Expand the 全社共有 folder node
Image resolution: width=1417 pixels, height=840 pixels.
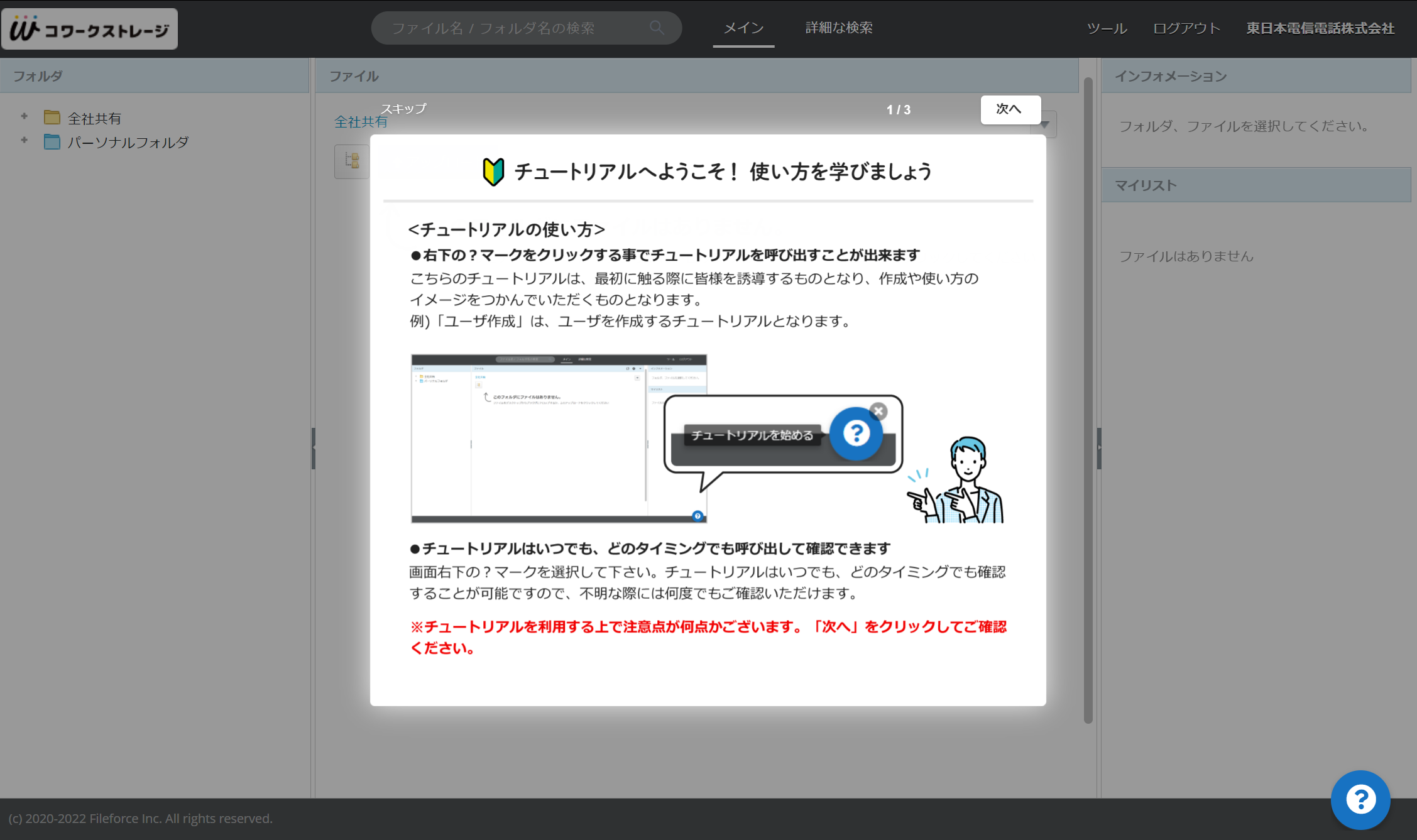coord(24,116)
